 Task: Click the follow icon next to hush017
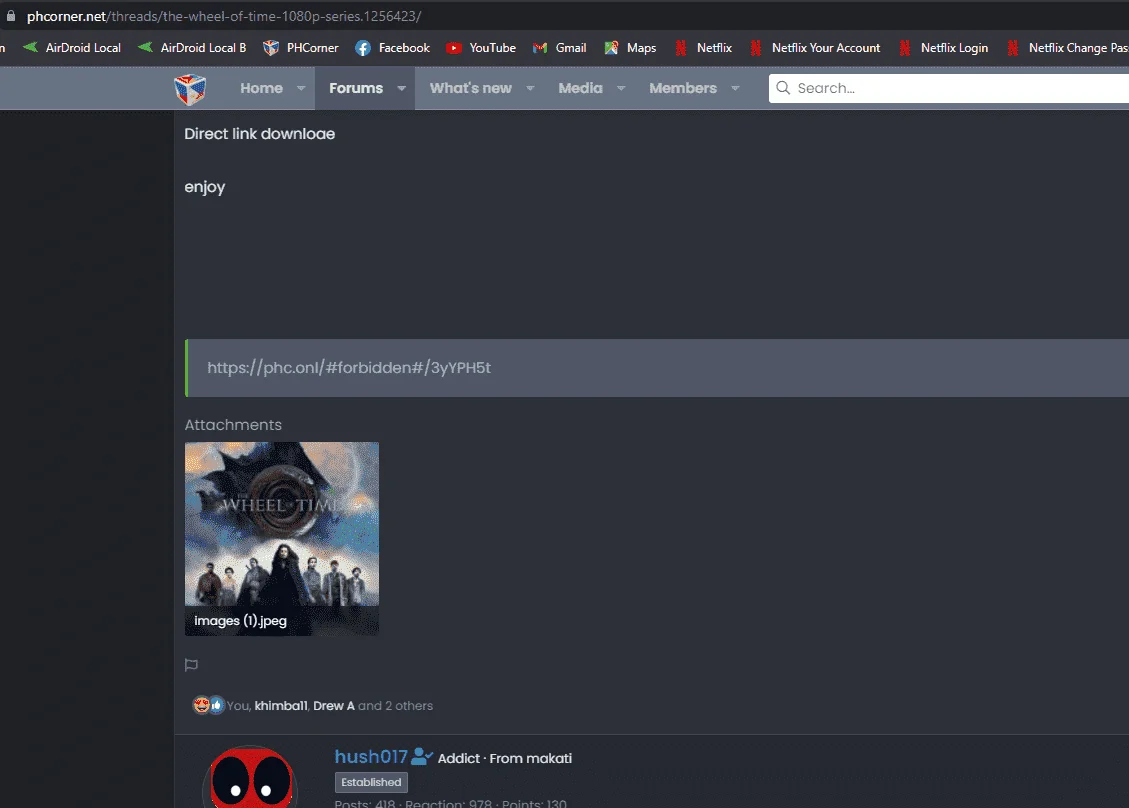coord(422,757)
